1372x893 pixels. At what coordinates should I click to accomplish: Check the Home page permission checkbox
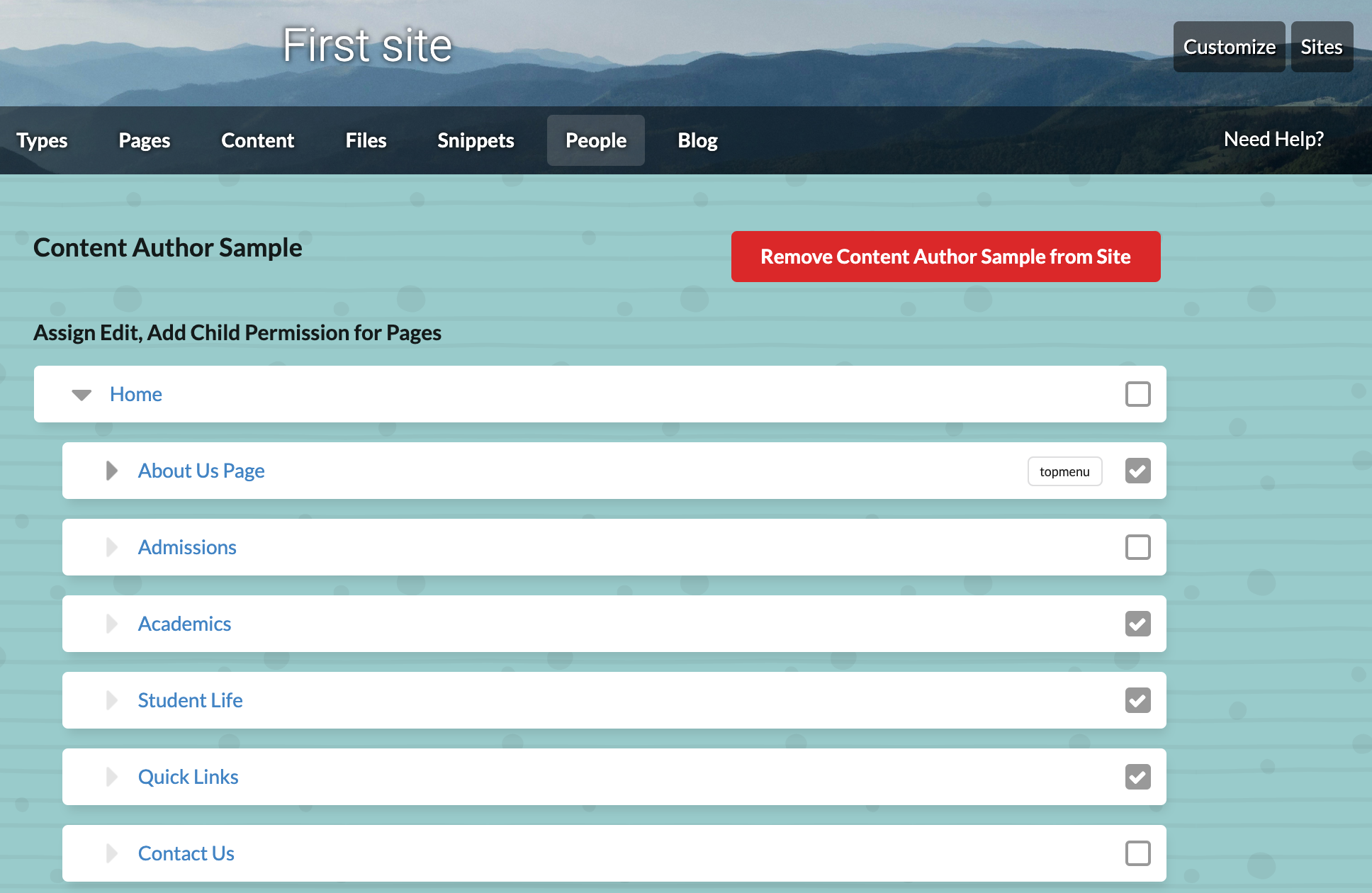click(x=1137, y=394)
